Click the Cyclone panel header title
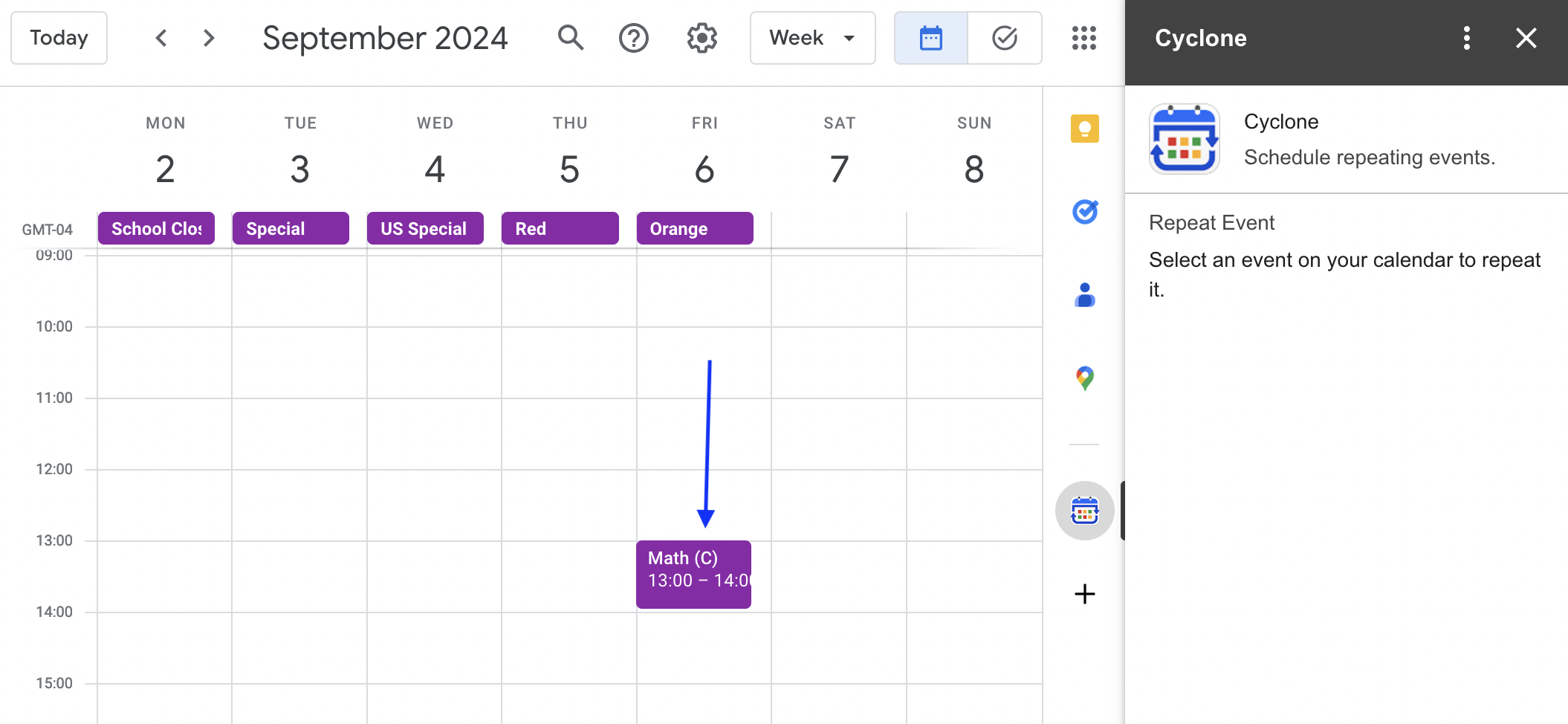 click(1201, 38)
